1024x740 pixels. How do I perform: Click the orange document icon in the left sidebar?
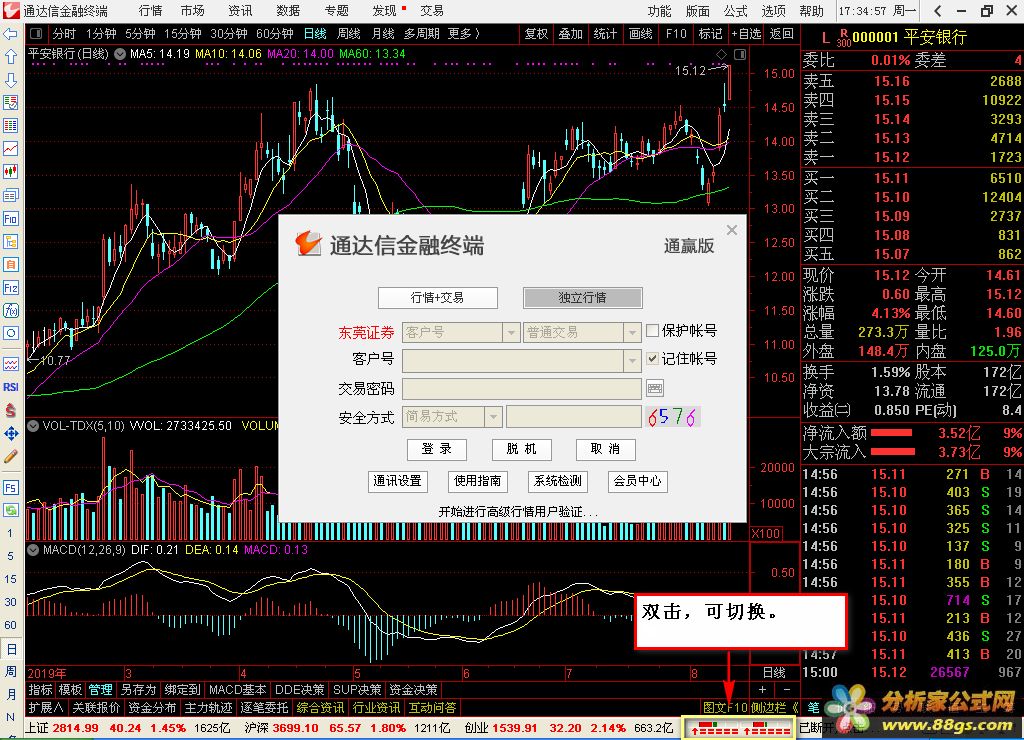pyautogui.click(x=10, y=264)
